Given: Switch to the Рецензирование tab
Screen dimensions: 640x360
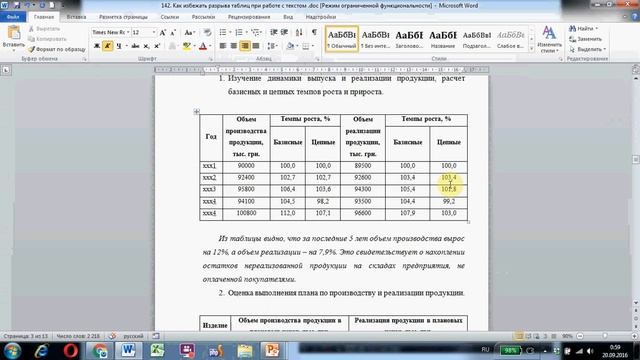Looking at the screenshot, I should pyautogui.click(x=249, y=17).
